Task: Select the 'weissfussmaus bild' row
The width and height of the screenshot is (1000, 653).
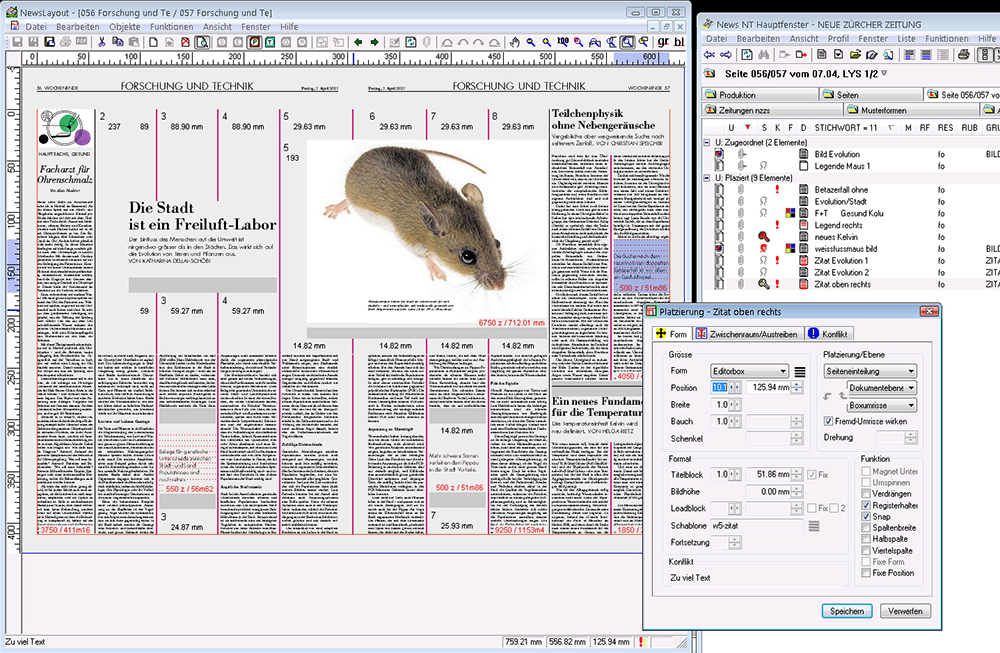Action: pyautogui.click(x=851, y=249)
